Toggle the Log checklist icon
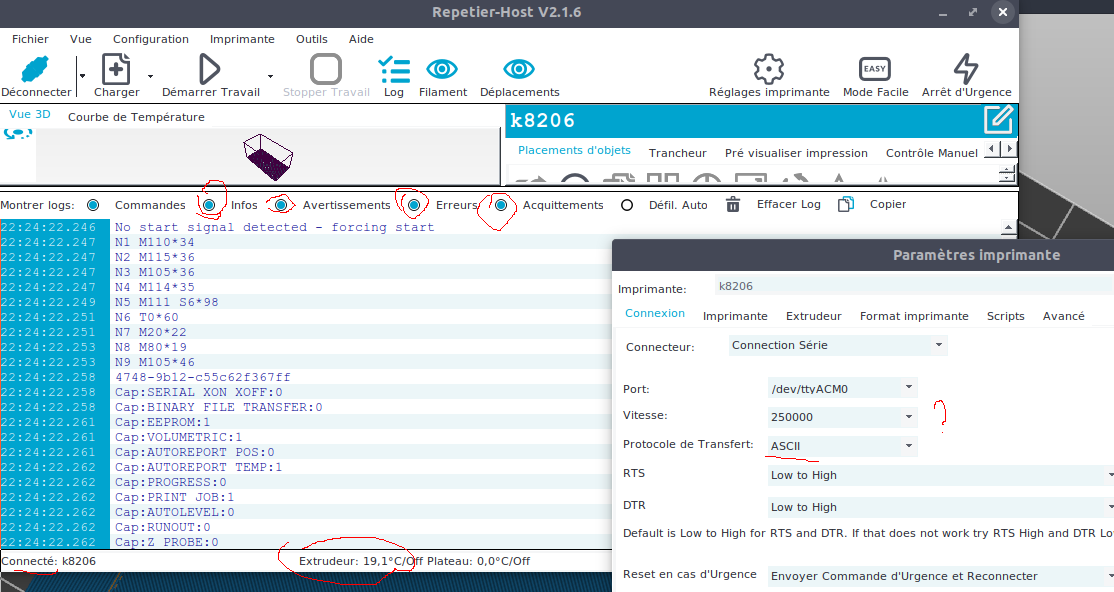 (394, 70)
